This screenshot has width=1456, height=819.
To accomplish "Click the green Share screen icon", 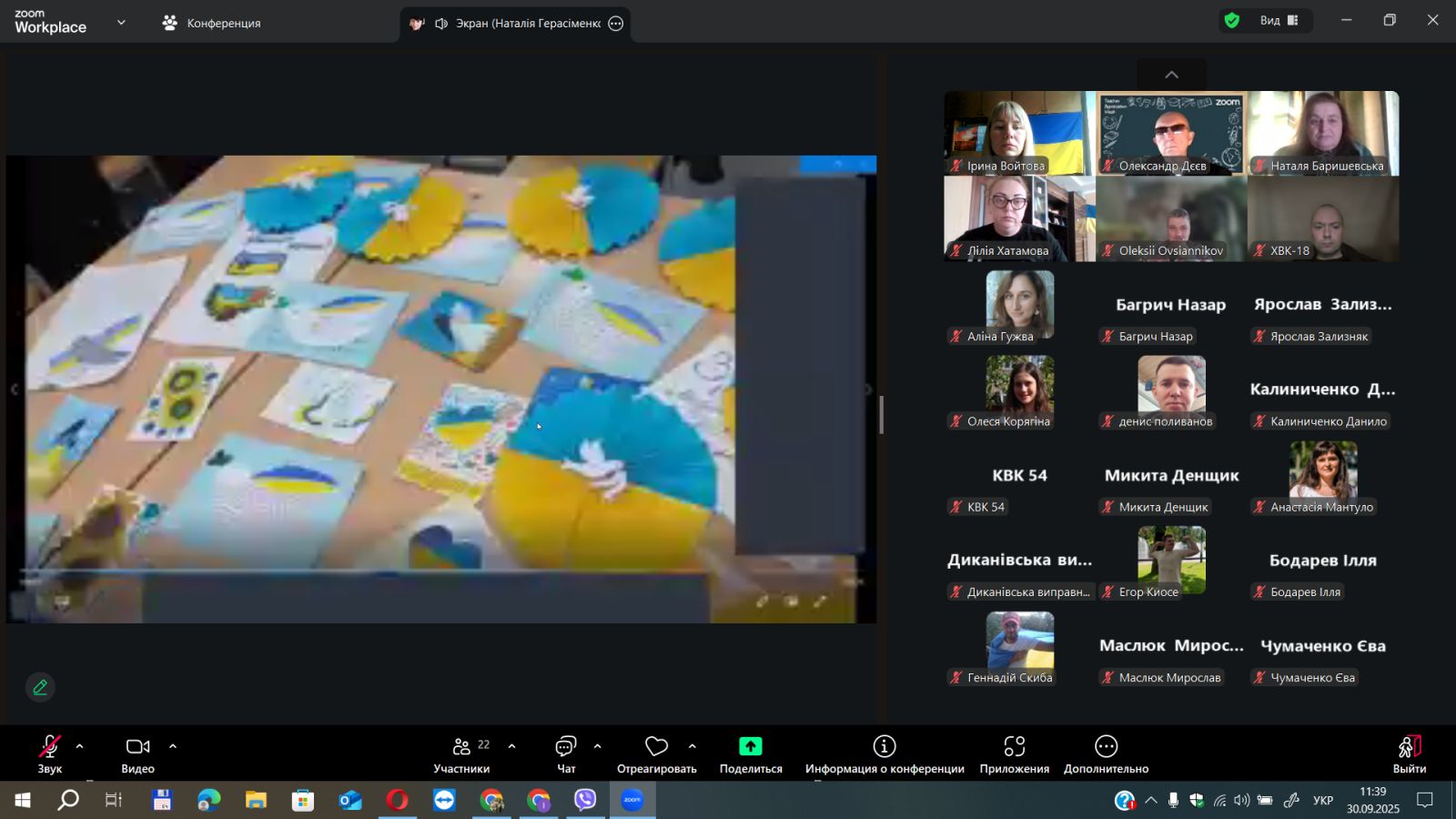I will 750,746.
